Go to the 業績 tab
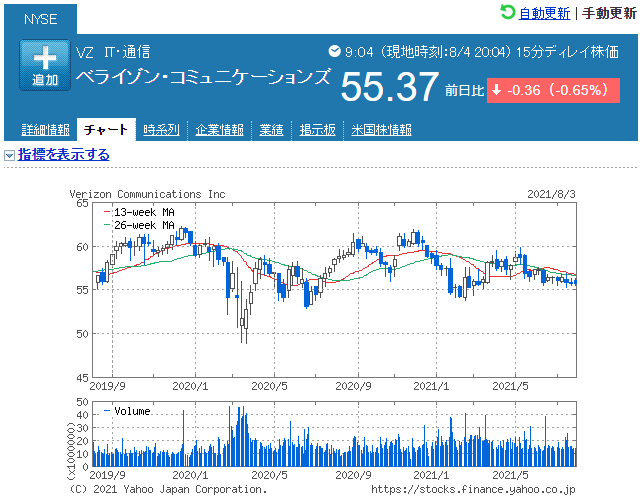 click(x=271, y=130)
